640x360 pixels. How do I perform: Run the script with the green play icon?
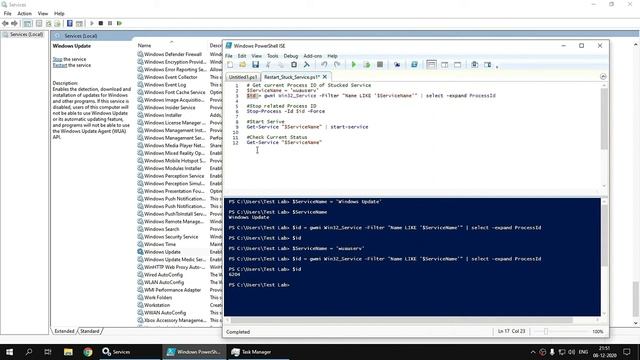point(354,64)
